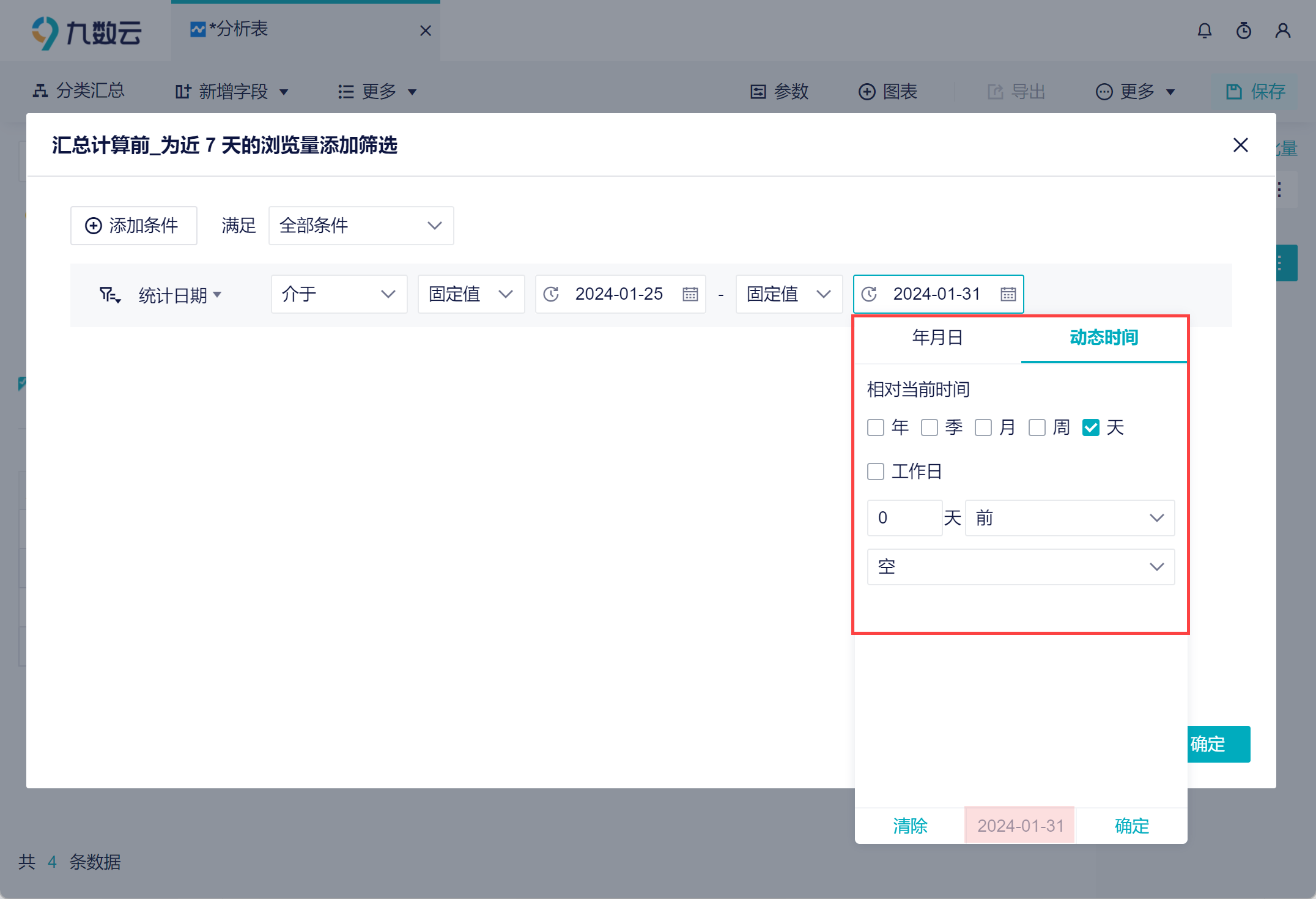The image size is (1316, 899).
Task: Enable the 工作日 checkbox
Action: [876, 472]
